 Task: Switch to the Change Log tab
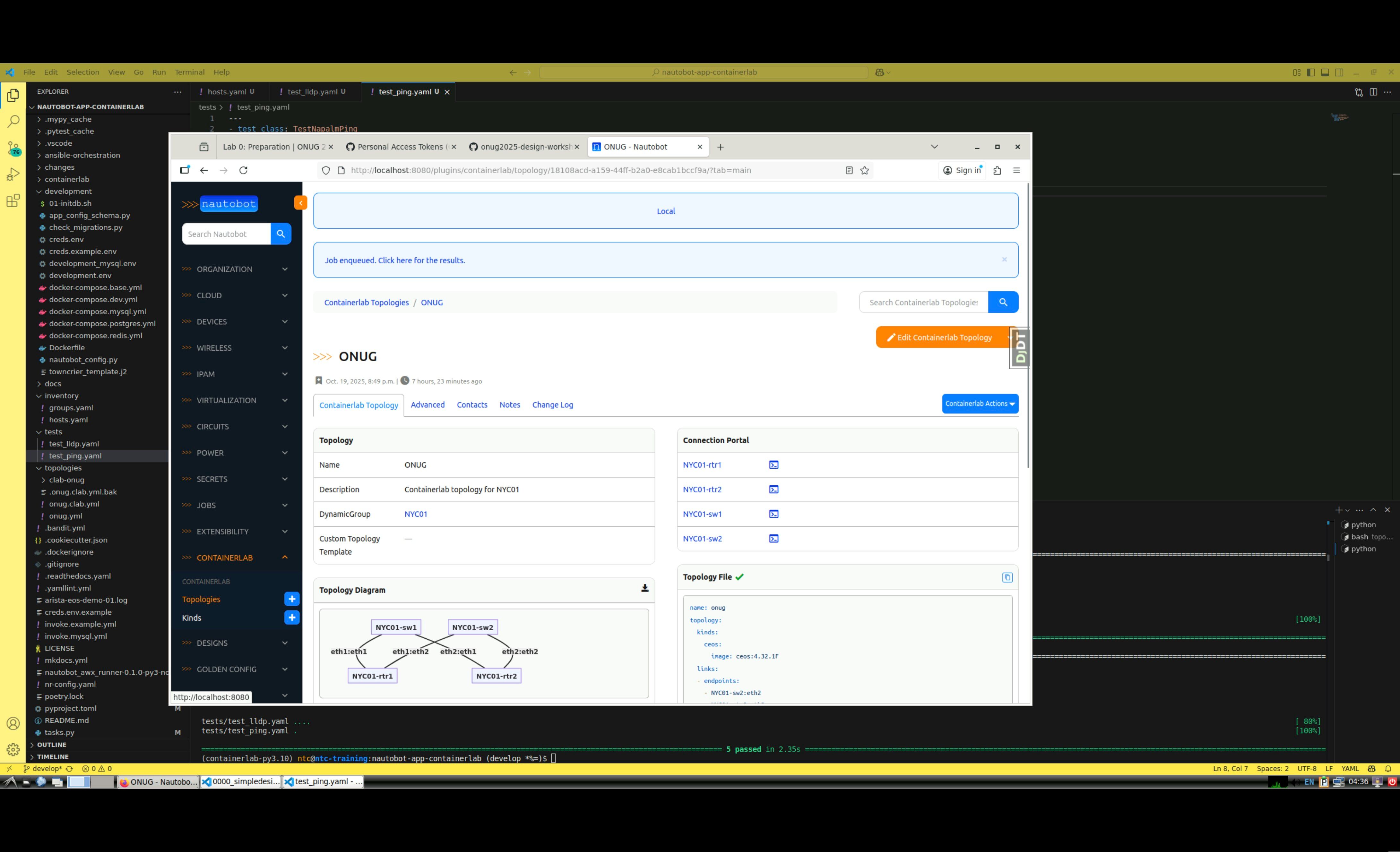pos(552,405)
